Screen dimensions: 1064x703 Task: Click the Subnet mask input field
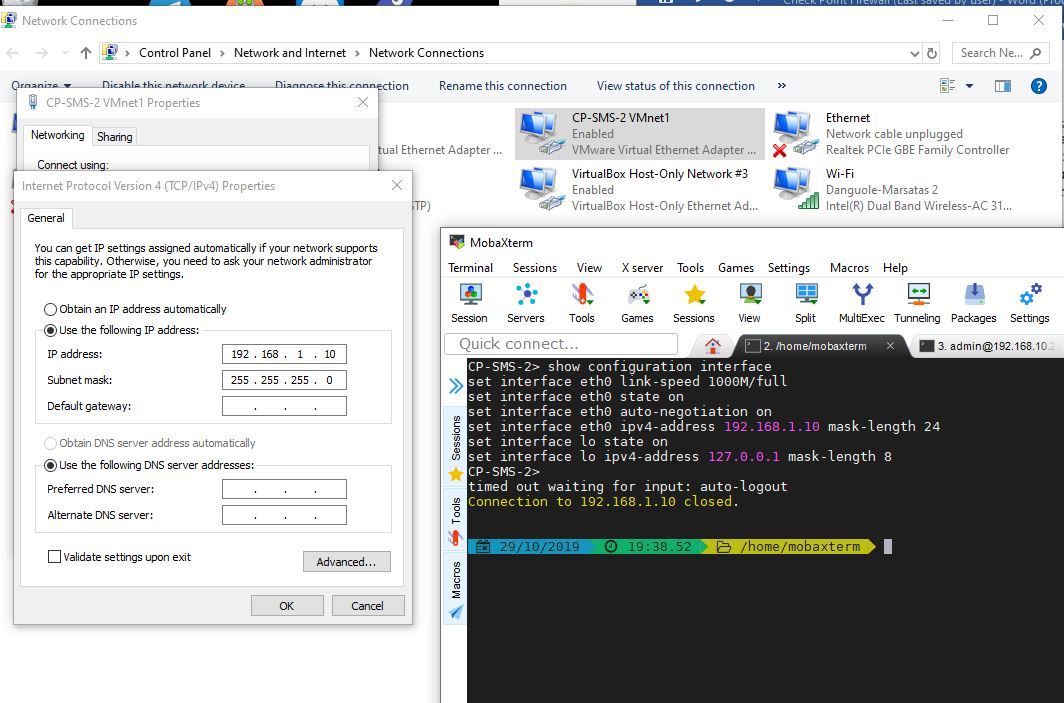click(284, 380)
